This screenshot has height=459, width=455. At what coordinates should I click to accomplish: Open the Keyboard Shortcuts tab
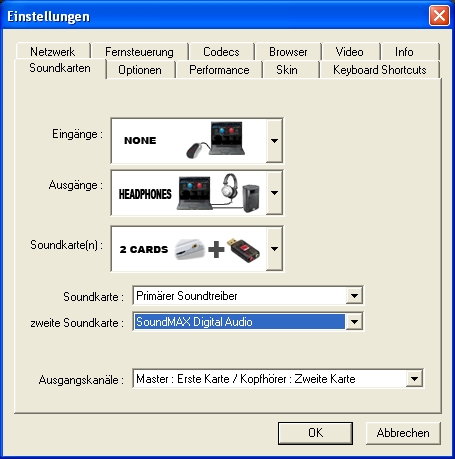coord(380,70)
